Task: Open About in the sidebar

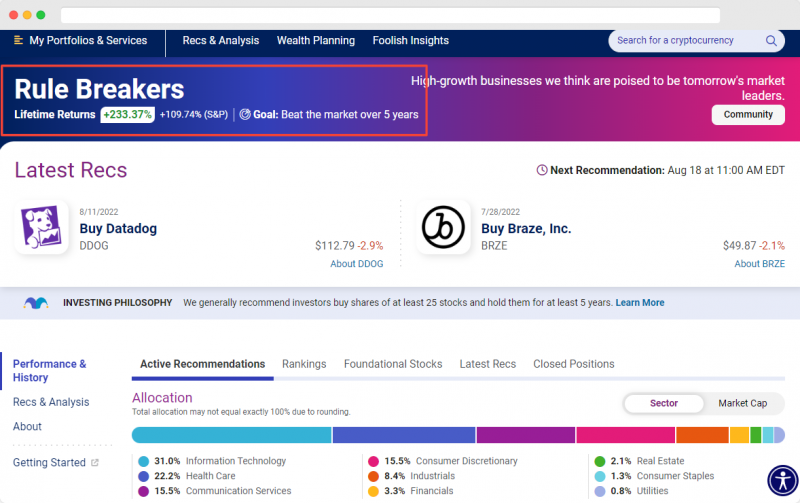Action: pos(27,426)
